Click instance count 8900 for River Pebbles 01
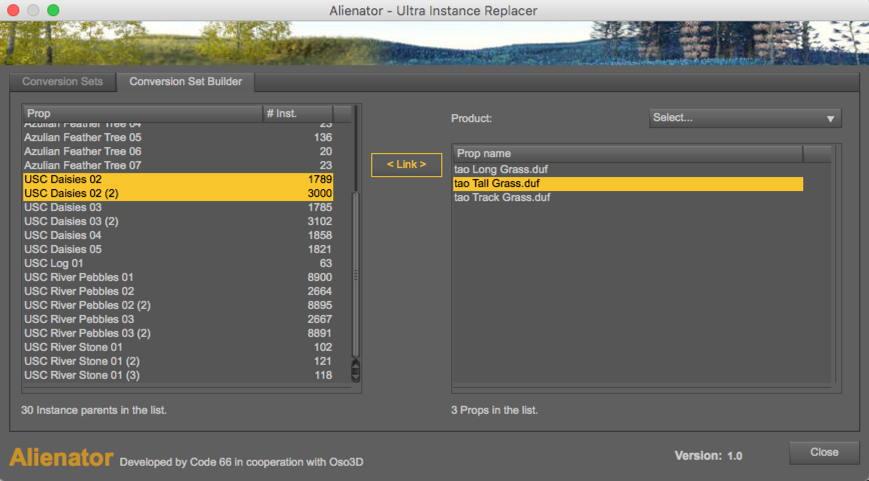Screen dimensions: 869x481 pyautogui.click(x=320, y=277)
